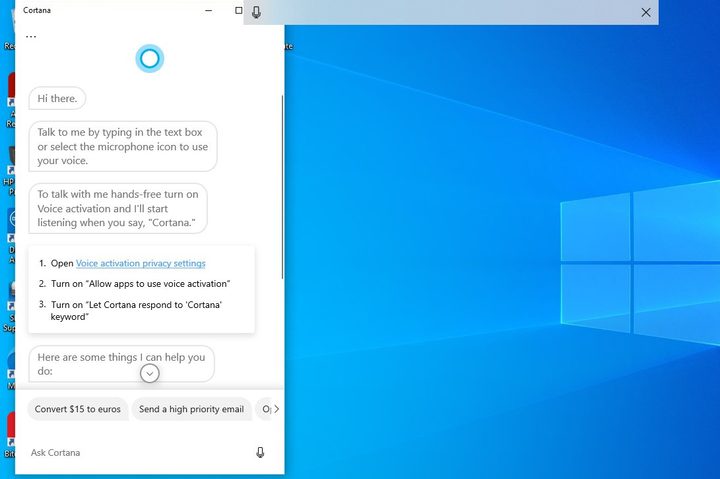Click the 'Talk to me by typing' message
This screenshot has height=479, width=720.
pos(123,147)
